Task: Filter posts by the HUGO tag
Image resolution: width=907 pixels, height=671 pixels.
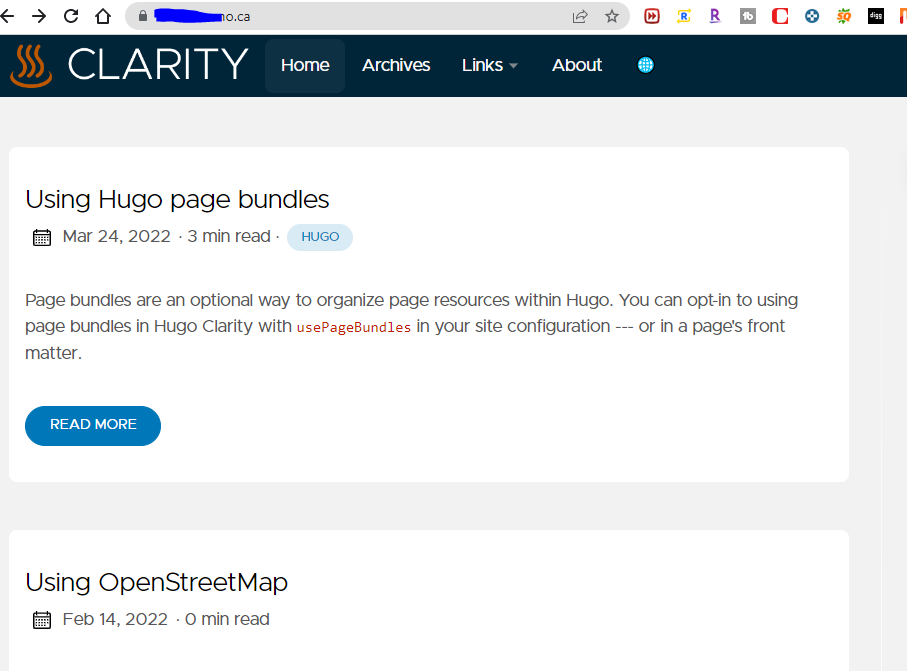Action: (320, 237)
